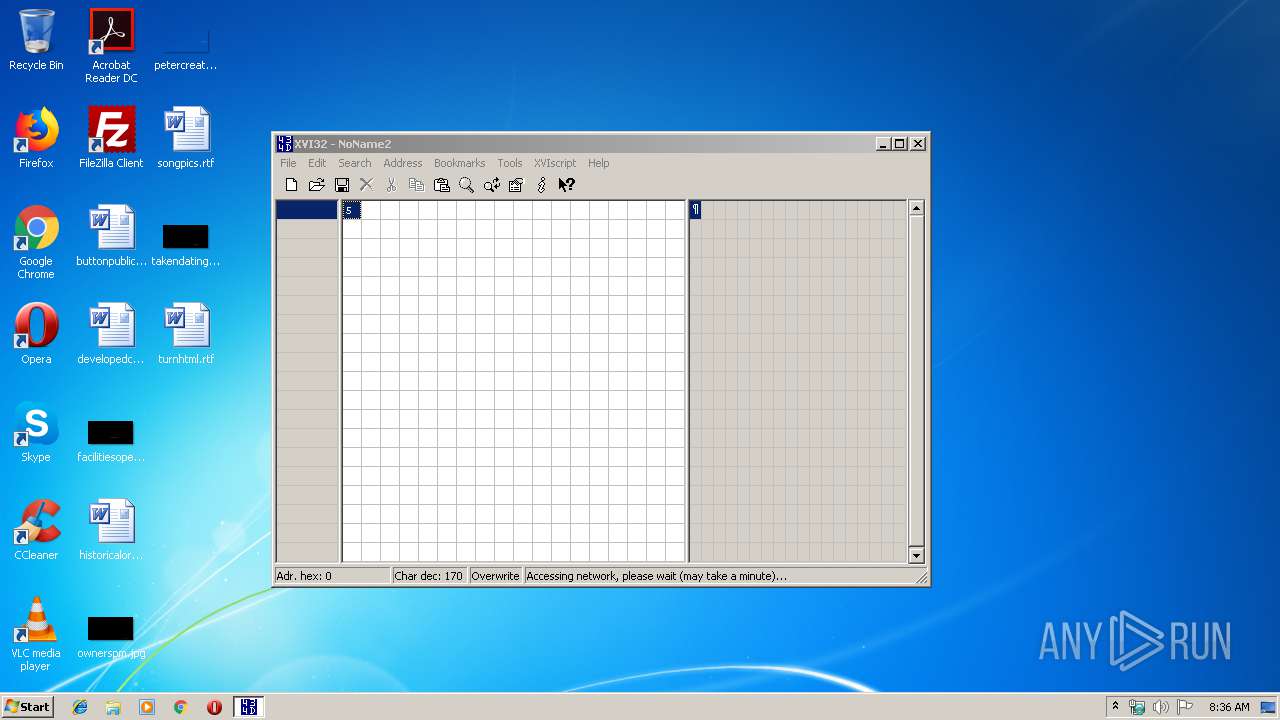Select the facilitiesope desktop file

coord(111,440)
